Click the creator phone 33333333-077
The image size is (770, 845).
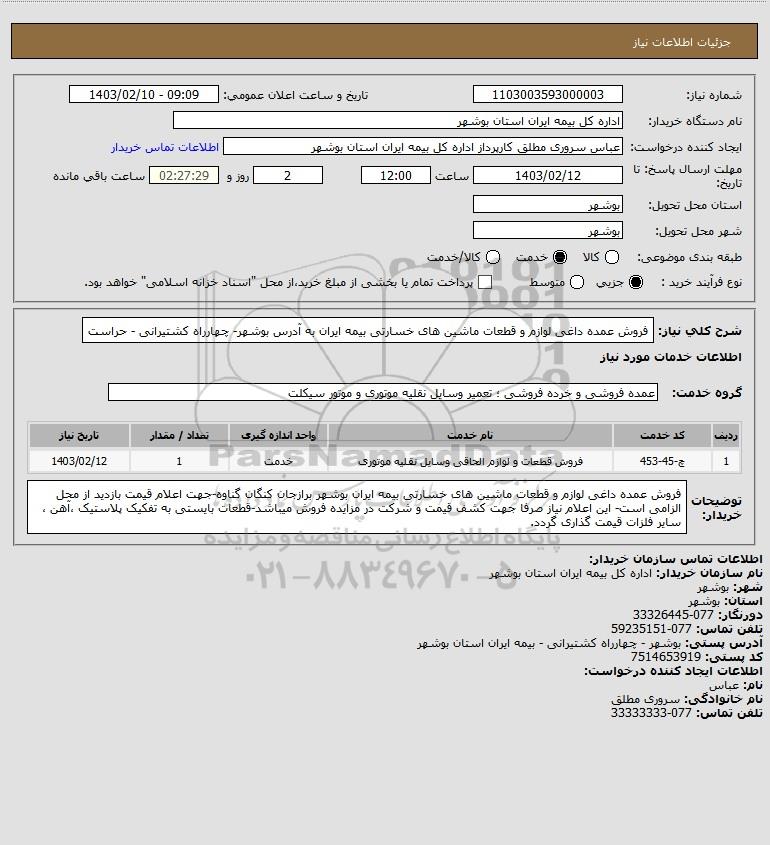click(x=651, y=713)
